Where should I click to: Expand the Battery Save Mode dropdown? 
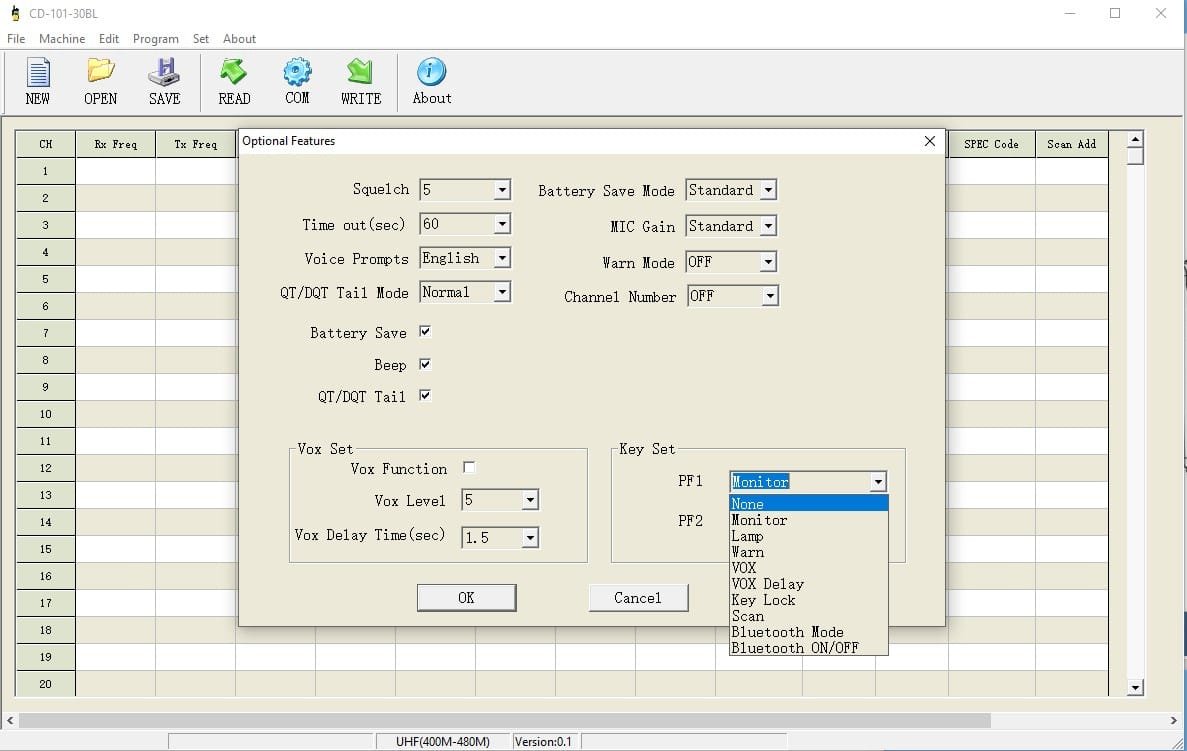(x=768, y=190)
